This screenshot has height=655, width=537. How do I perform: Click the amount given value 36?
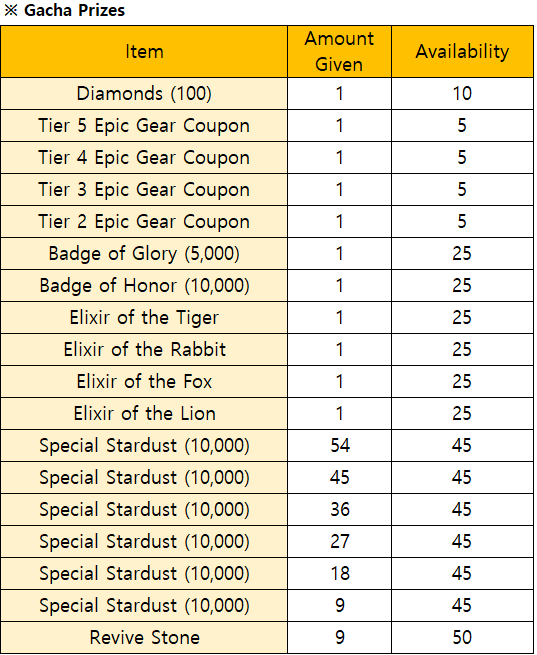tap(340, 510)
